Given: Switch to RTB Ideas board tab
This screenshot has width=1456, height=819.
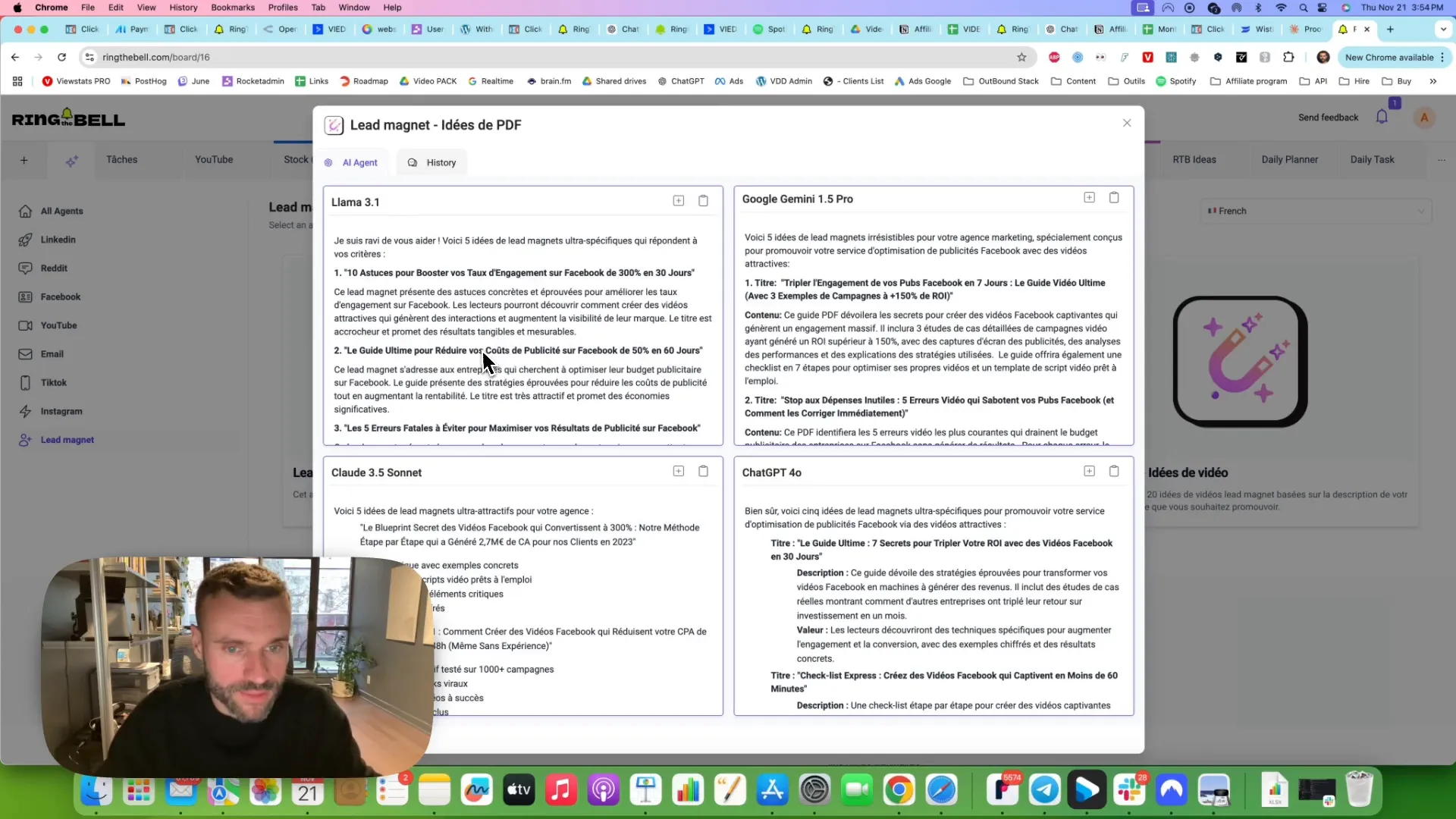Looking at the screenshot, I should 1194,159.
